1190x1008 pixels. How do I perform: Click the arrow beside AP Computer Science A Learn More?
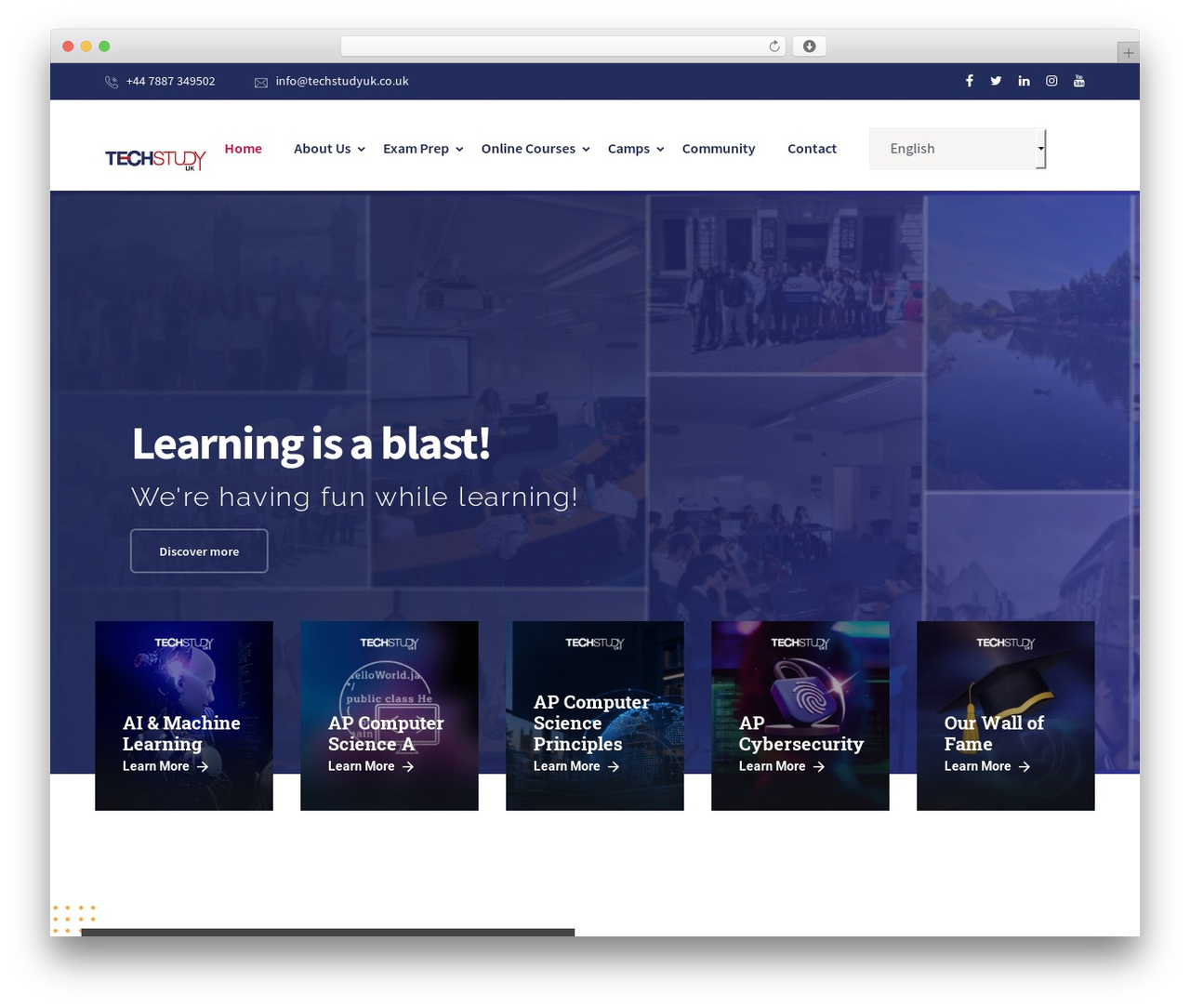(408, 766)
